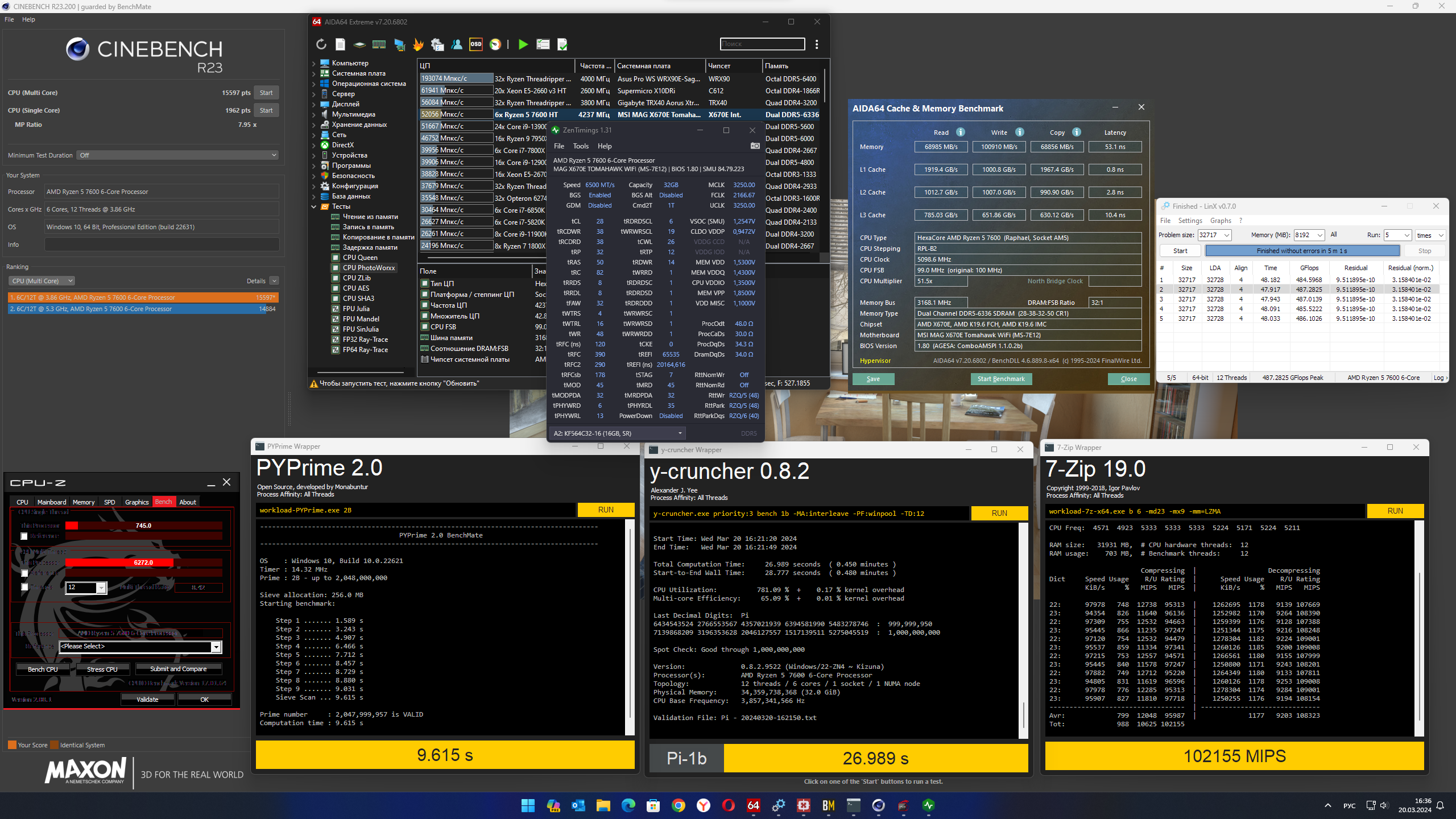
Task: Tick single-thread Reference checkbox in CPU-Z
Action: click(24, 536)
